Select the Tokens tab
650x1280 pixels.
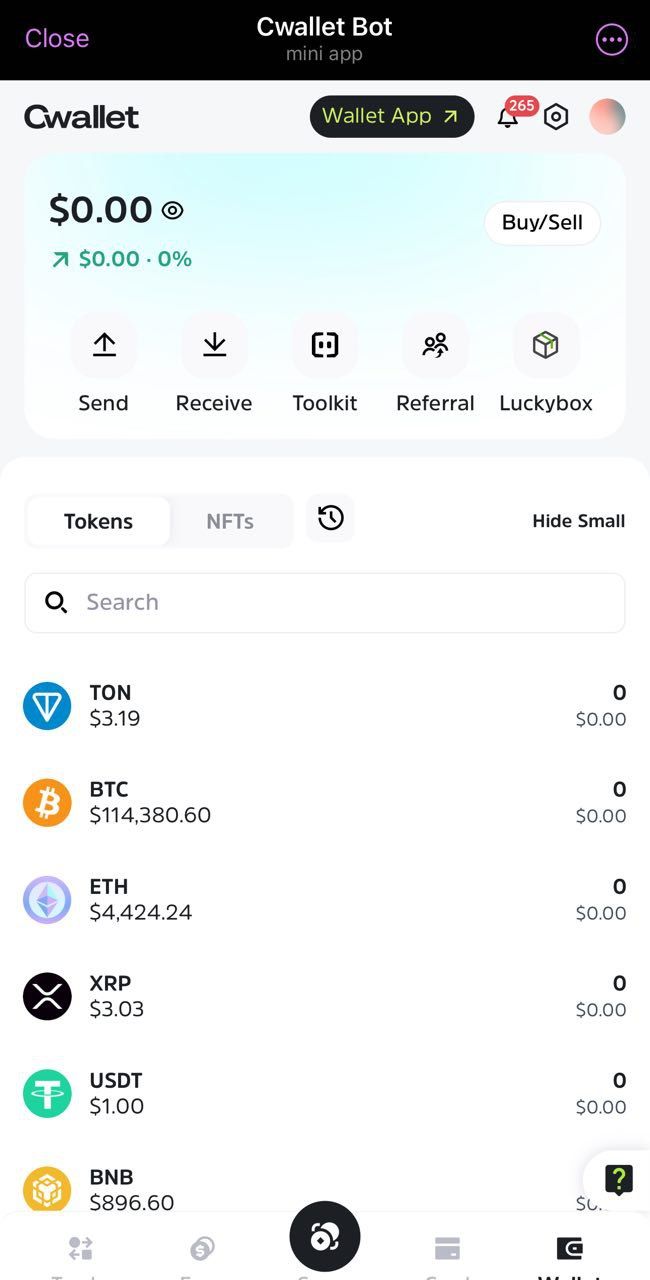[98, 520]
